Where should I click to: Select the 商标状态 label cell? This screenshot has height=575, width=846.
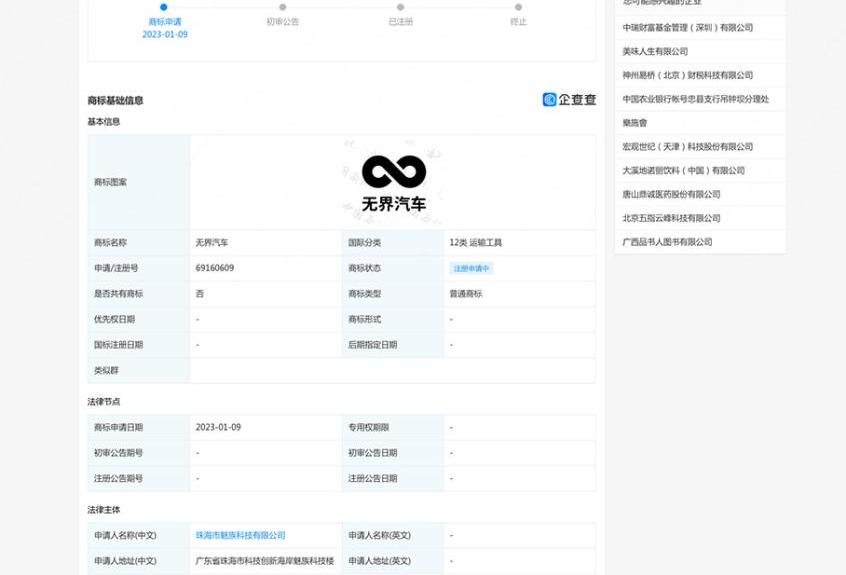[393, 269]
